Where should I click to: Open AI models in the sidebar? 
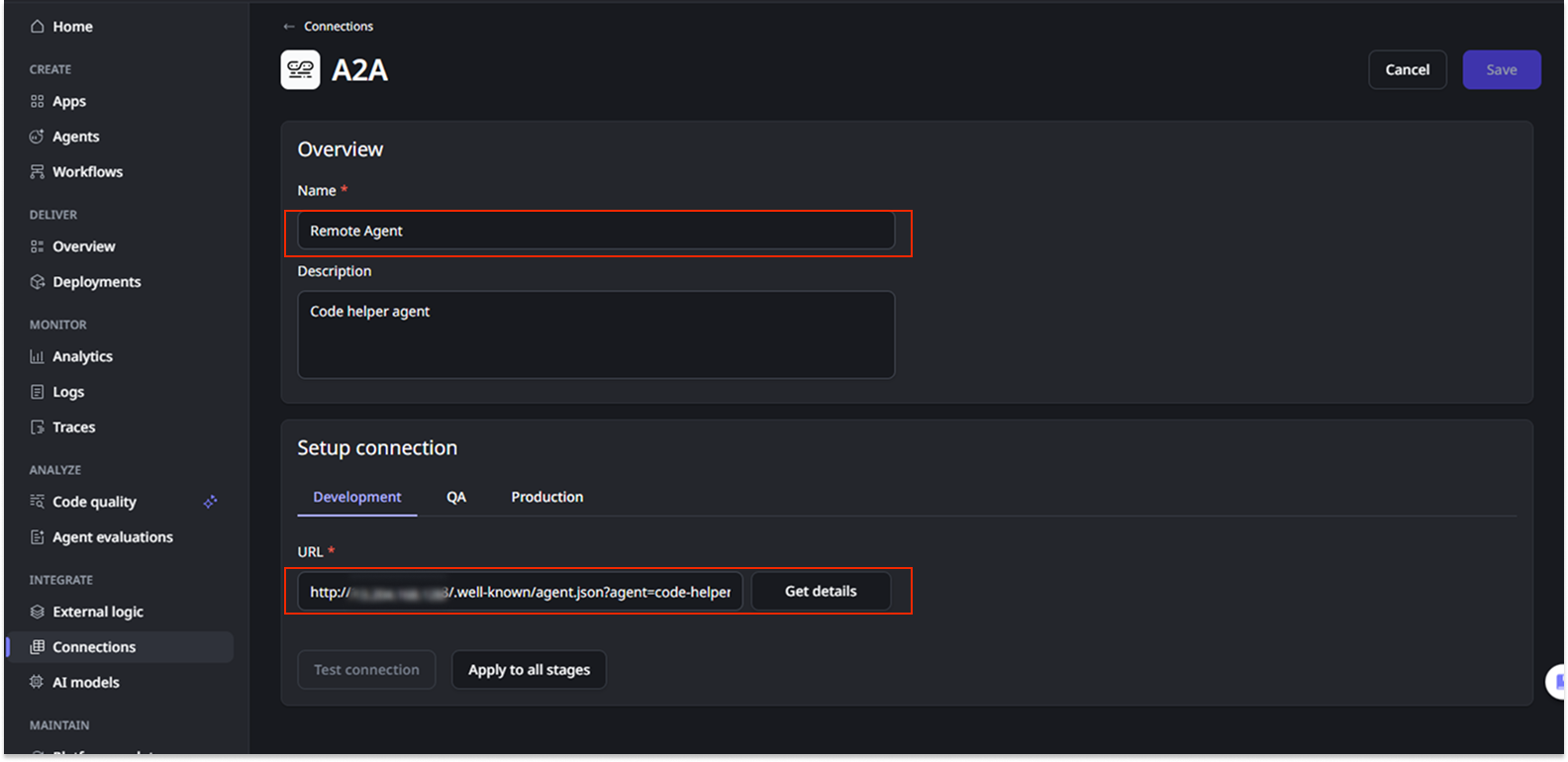coord(86,682)
